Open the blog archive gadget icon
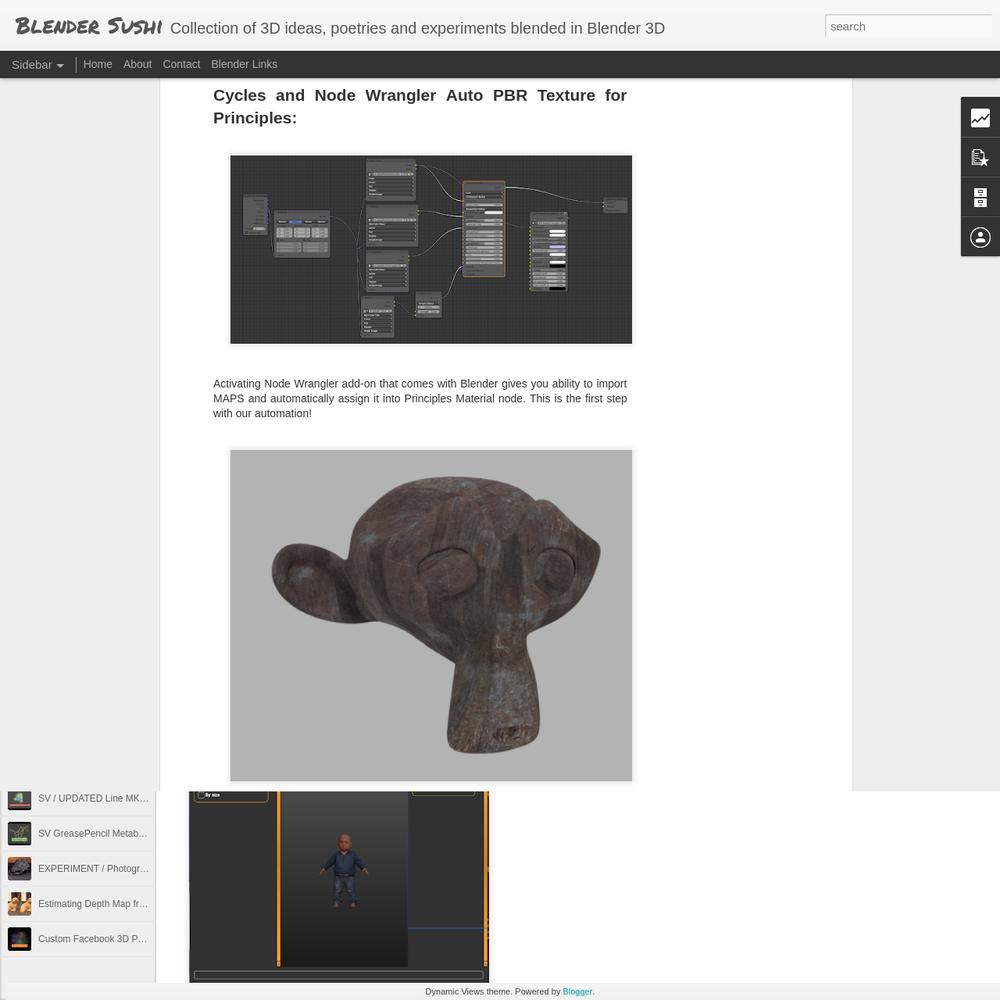The width and height of the screenshot is (1000, 1000). pos(980,197)
